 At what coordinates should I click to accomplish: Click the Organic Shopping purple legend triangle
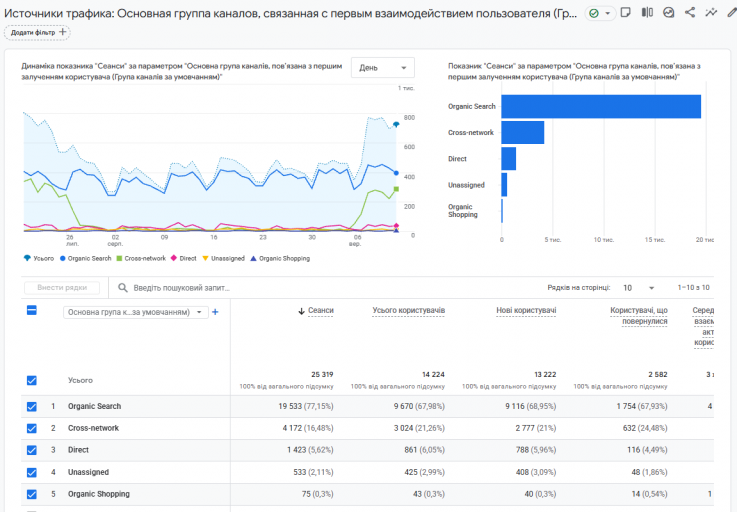click(253, 258)
